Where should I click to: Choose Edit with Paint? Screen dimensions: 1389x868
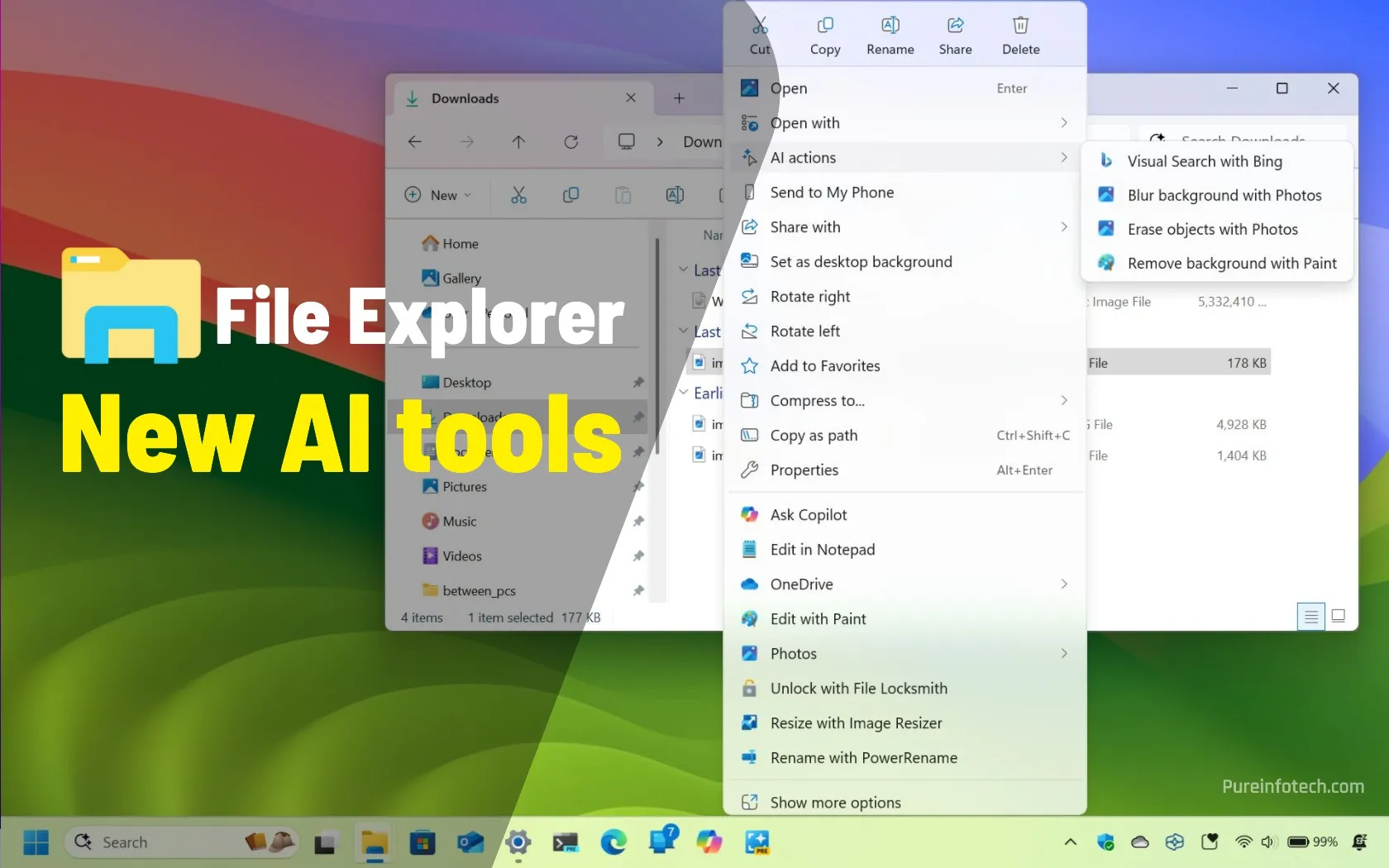[905, 619]
